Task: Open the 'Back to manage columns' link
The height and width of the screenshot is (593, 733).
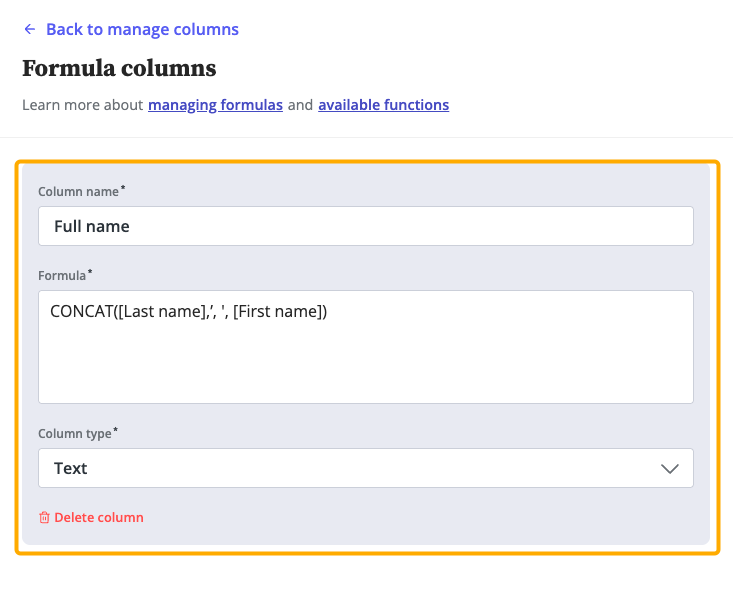Action: point(142,29)
